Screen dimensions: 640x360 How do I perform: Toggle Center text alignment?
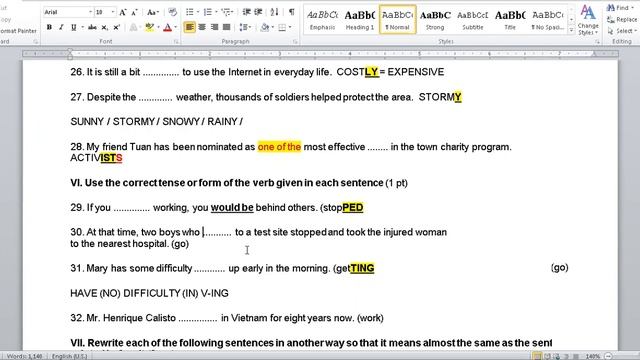tap(202, 27)
